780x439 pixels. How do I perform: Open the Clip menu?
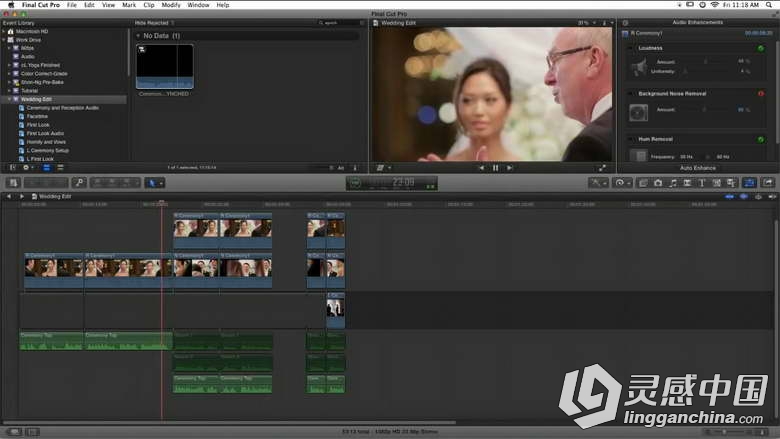(149, 5)
